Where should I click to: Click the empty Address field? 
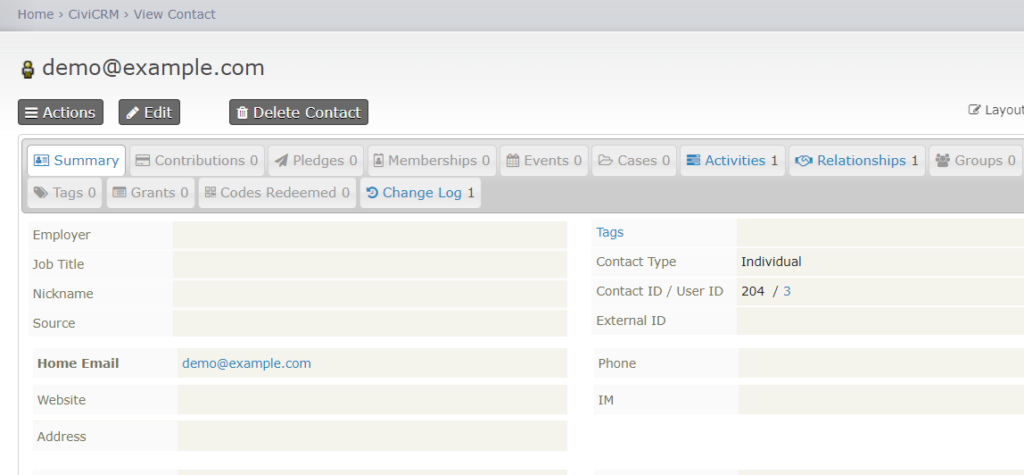pyautogui.click(x=372, y=436)
